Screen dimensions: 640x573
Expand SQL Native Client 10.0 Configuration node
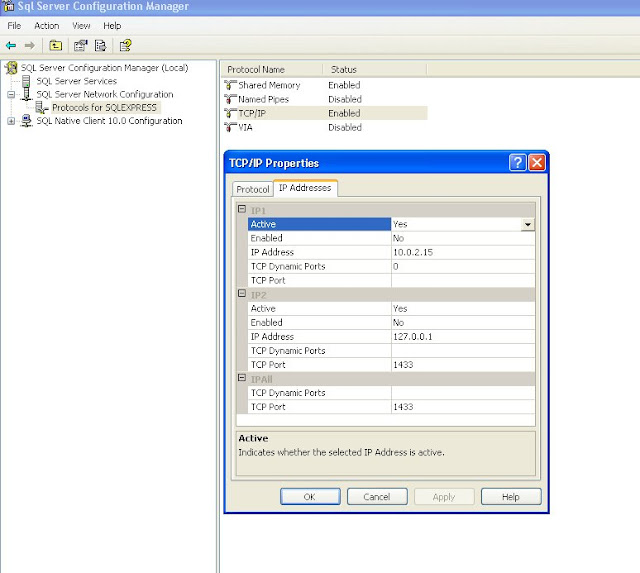11,121
